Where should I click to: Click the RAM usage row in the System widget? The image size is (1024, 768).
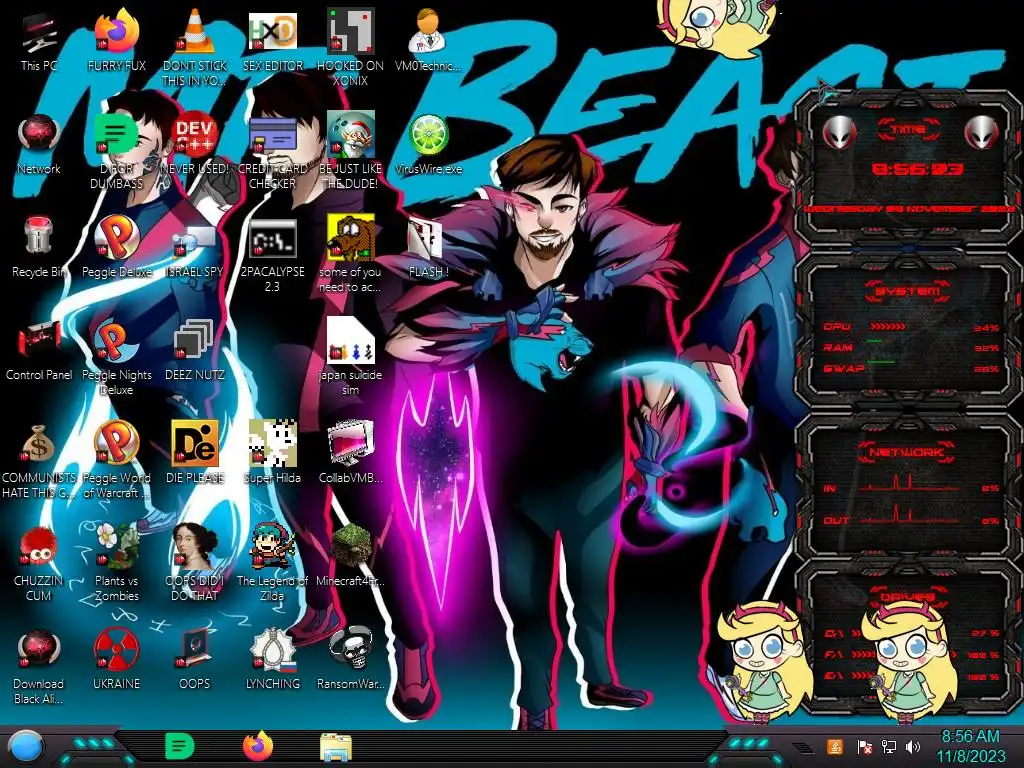pyautogui.click(x=912, y=347)
